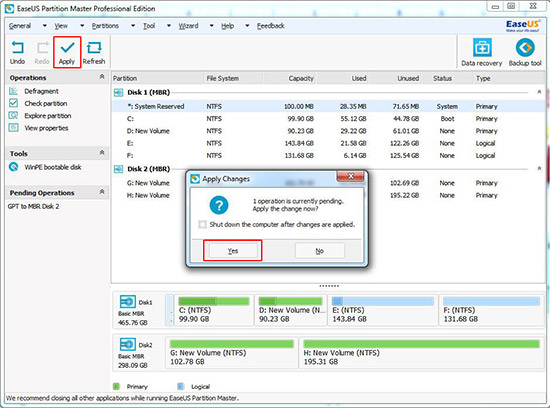The image size is (550, 408).
Task: Click the question mark icon in the dialog
Action: [x=219, y=205]
